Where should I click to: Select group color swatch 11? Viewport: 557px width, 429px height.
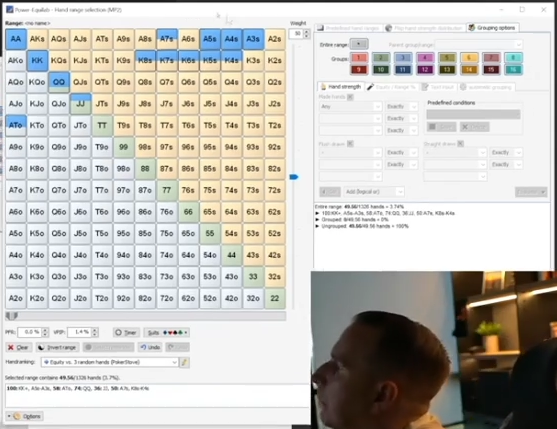point(403,69)
